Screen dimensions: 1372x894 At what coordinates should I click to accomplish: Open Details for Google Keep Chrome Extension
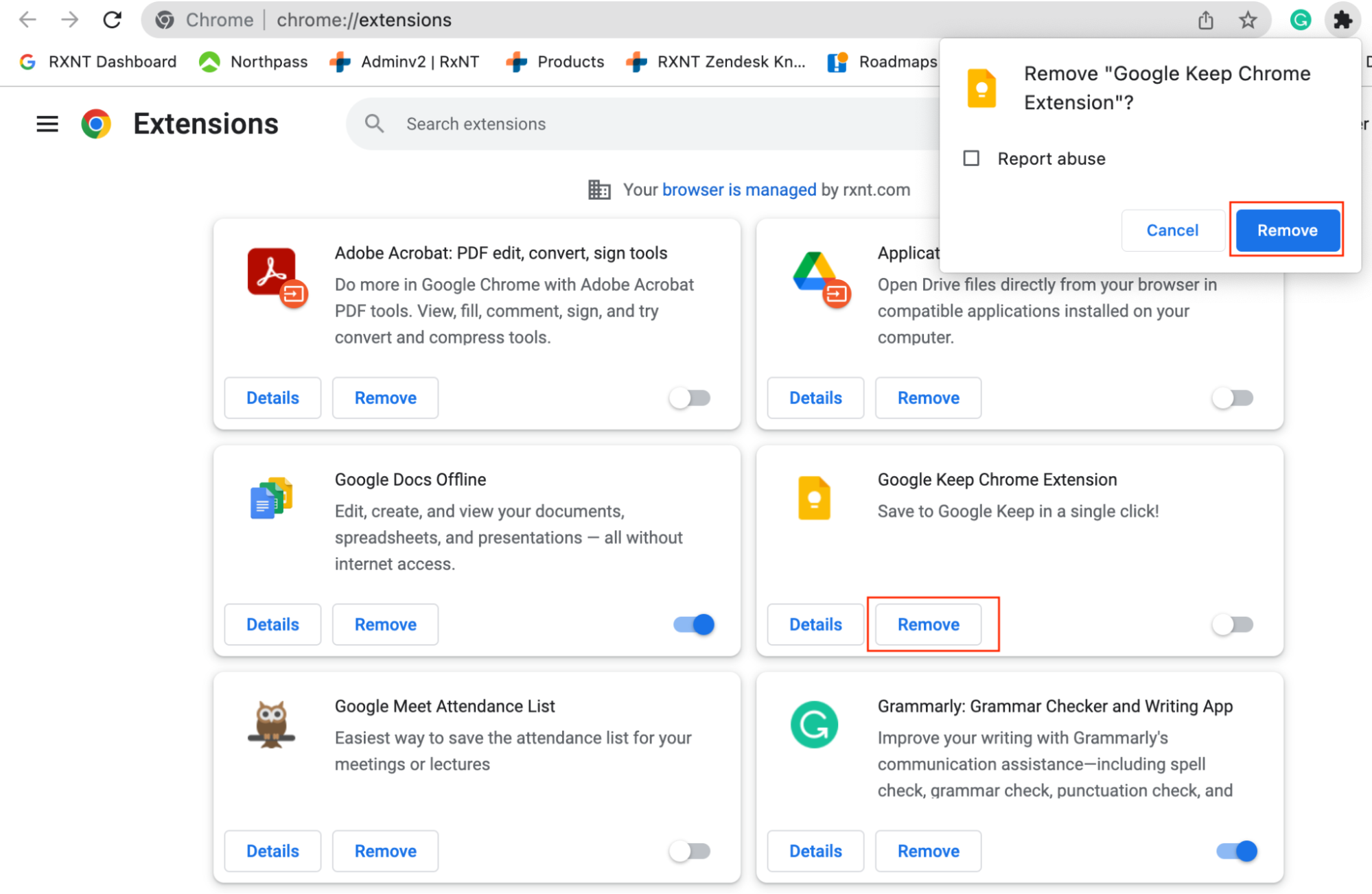[x=815, y=624]
